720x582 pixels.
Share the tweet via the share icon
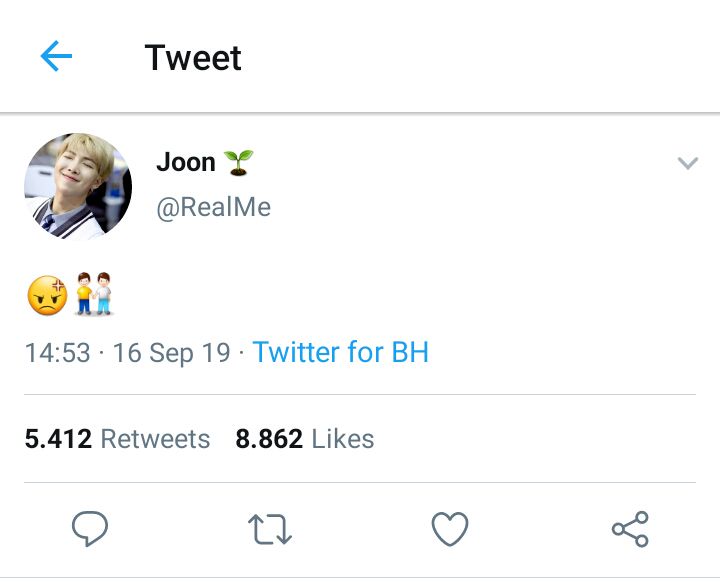630,529
